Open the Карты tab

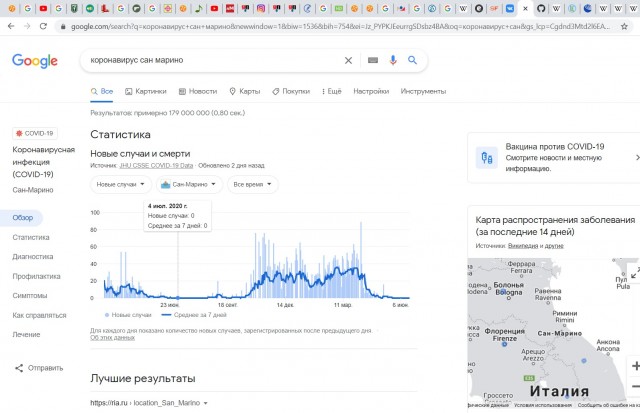click(x=244, y=91)
